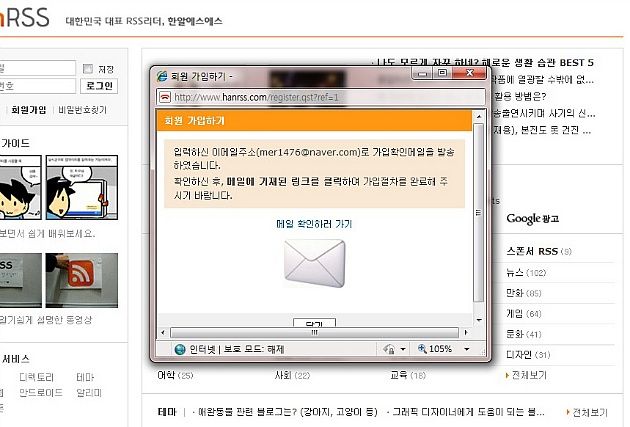
Task: Click the popup vertical scrollbar up arrow
Action: coord(479,116)
